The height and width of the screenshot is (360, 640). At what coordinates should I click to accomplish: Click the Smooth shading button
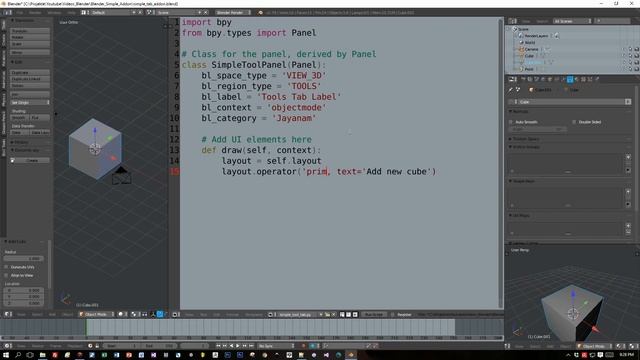20,118
